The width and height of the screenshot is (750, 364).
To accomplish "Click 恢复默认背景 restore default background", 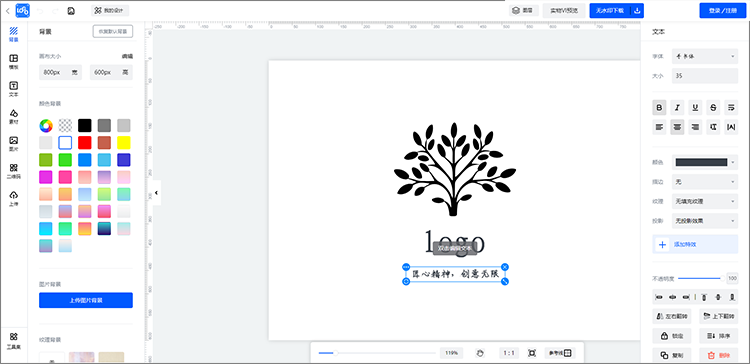I will (113, 32).
